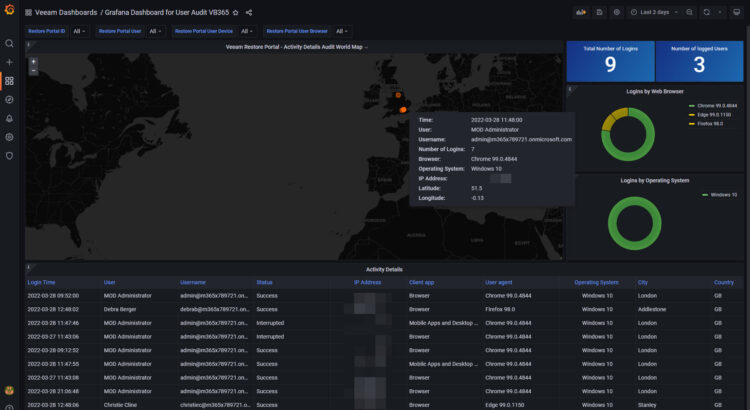Open Restore Portal ID dropdown
This screenshot has width=750, height=410.
coord(79,31)
